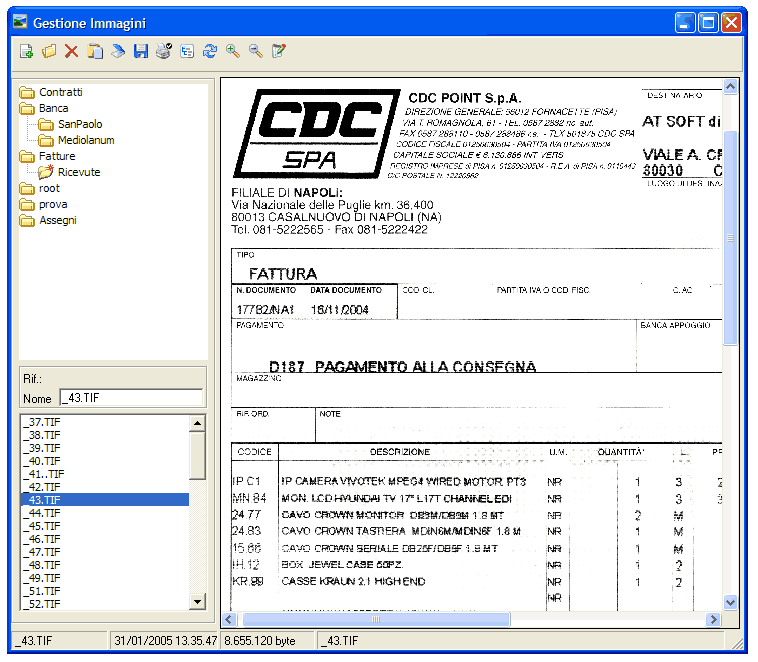Click the file list scroll down arrow
This screenshot has height=662, width=758.
pos(198,601)
